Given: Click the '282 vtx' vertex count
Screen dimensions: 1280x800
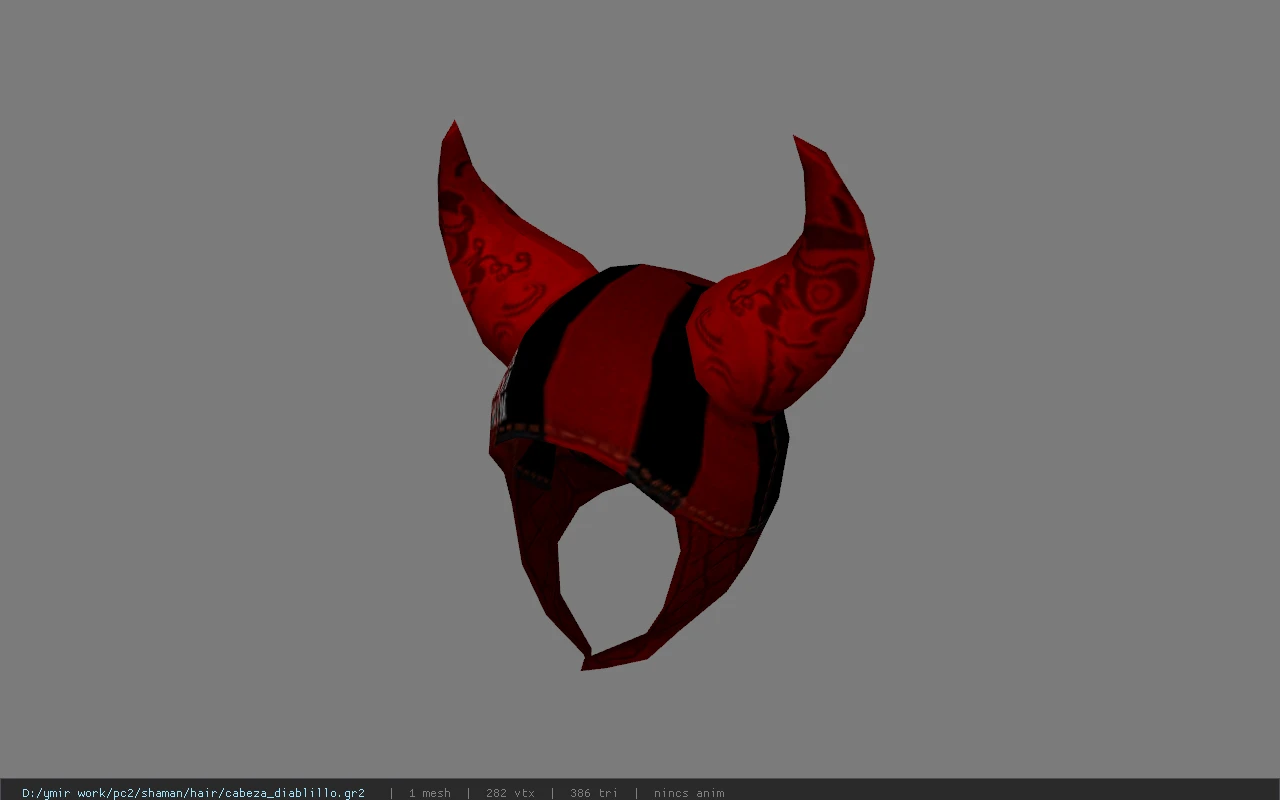Looking at the screenshot, I should coord(510,793).
